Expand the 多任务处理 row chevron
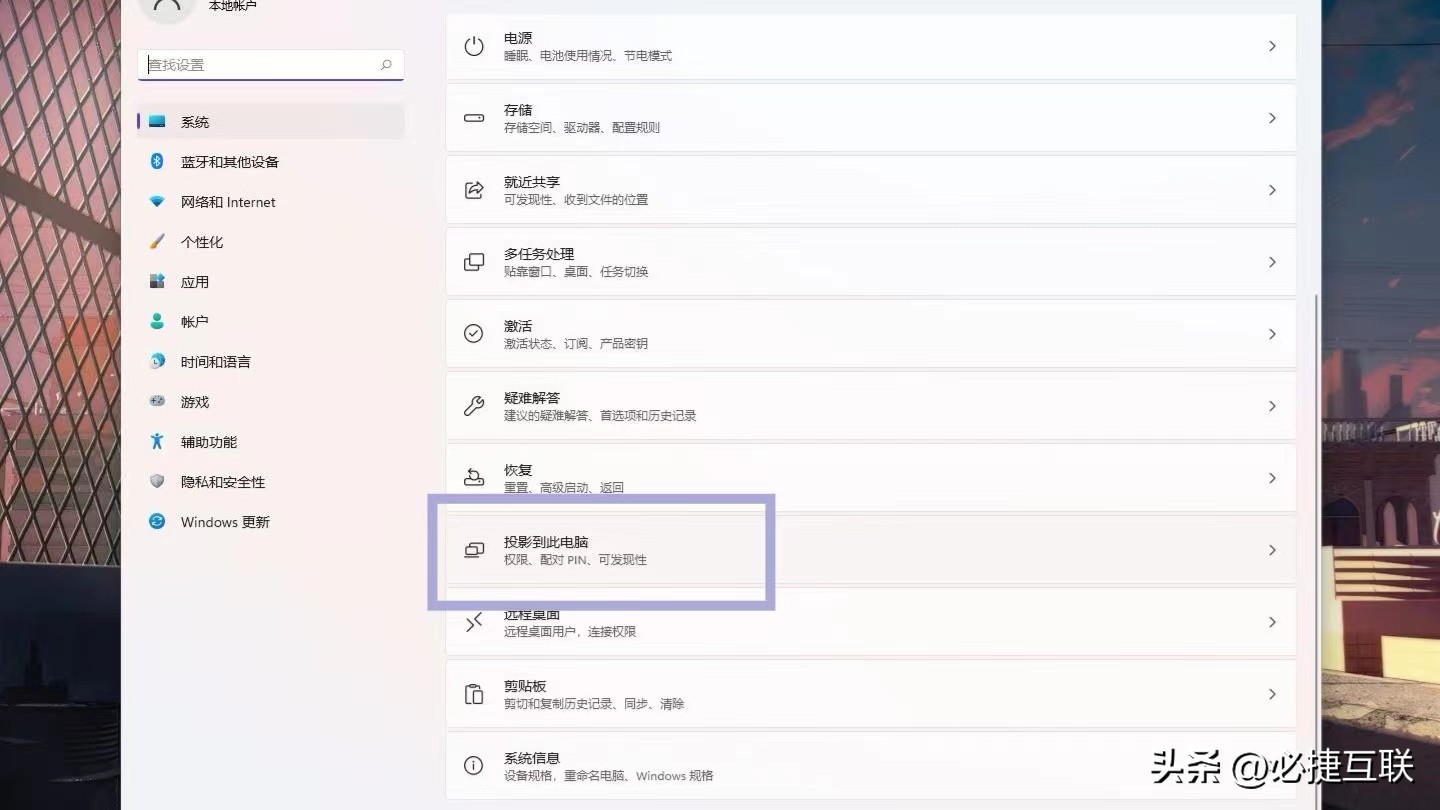Viewport: 1440px width, 810px height. coord(1272,262)
